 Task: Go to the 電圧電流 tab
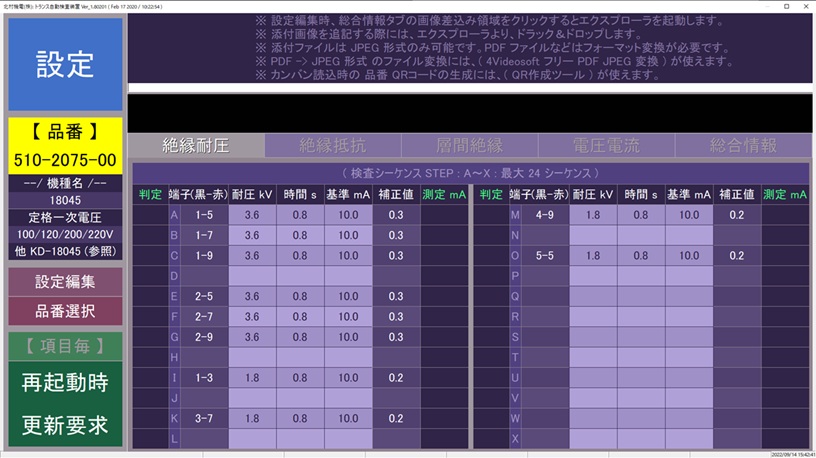[x=606, y=145]
